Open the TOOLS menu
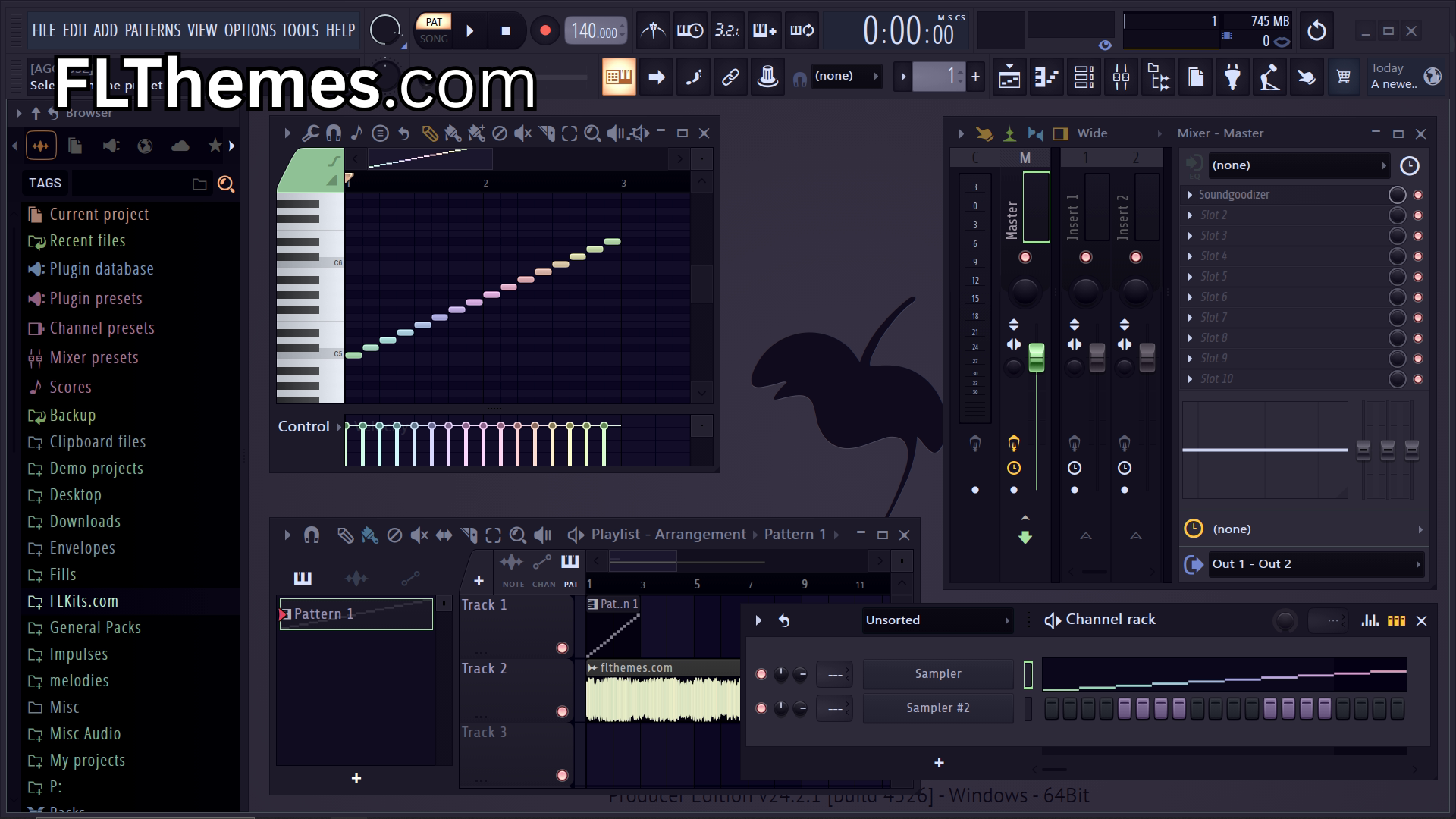Image resolution: width=1456 pixels, height=819 pixels. pos(300,30)
